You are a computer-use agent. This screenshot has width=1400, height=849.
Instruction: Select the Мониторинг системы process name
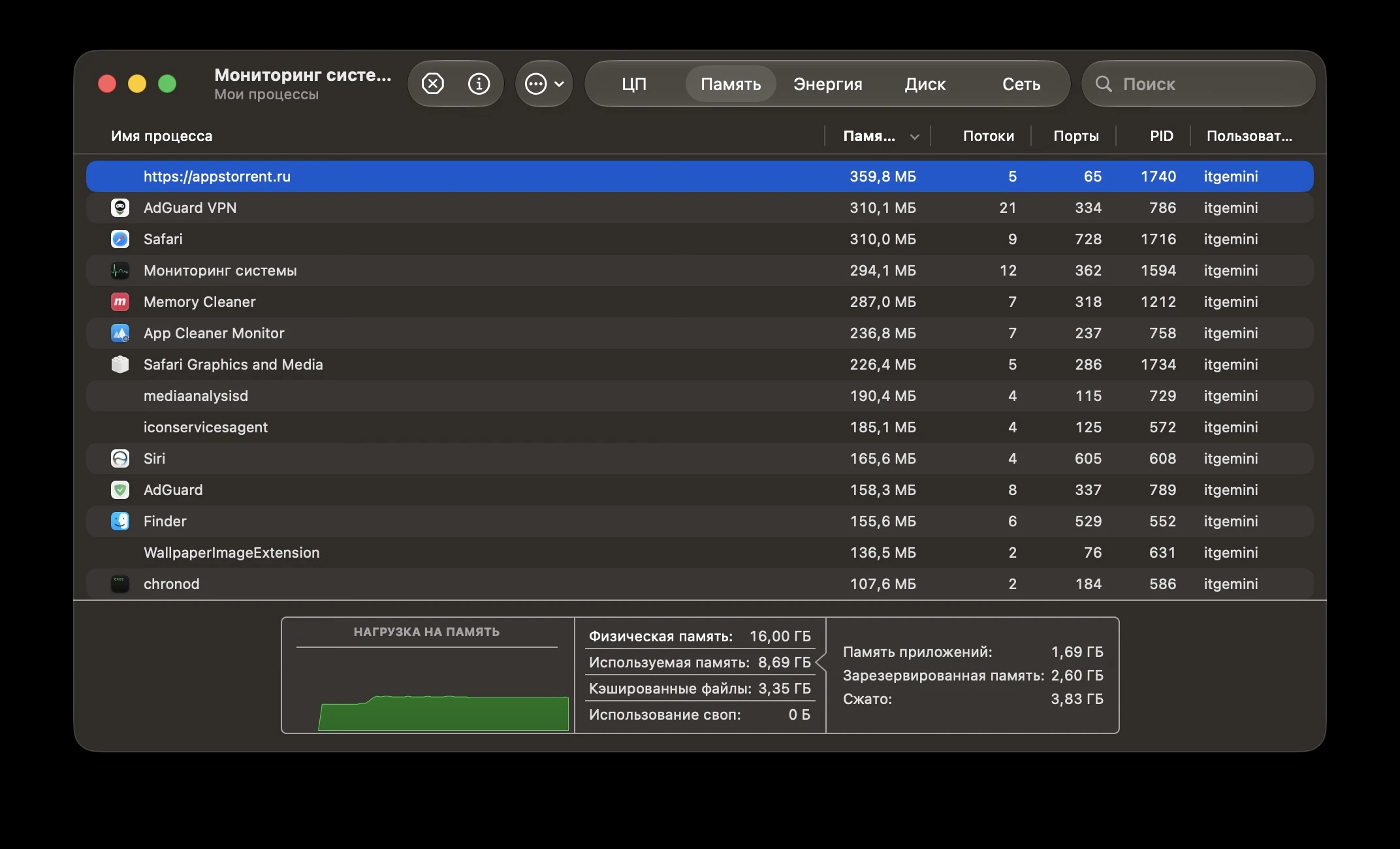click(x=220, y=270)
